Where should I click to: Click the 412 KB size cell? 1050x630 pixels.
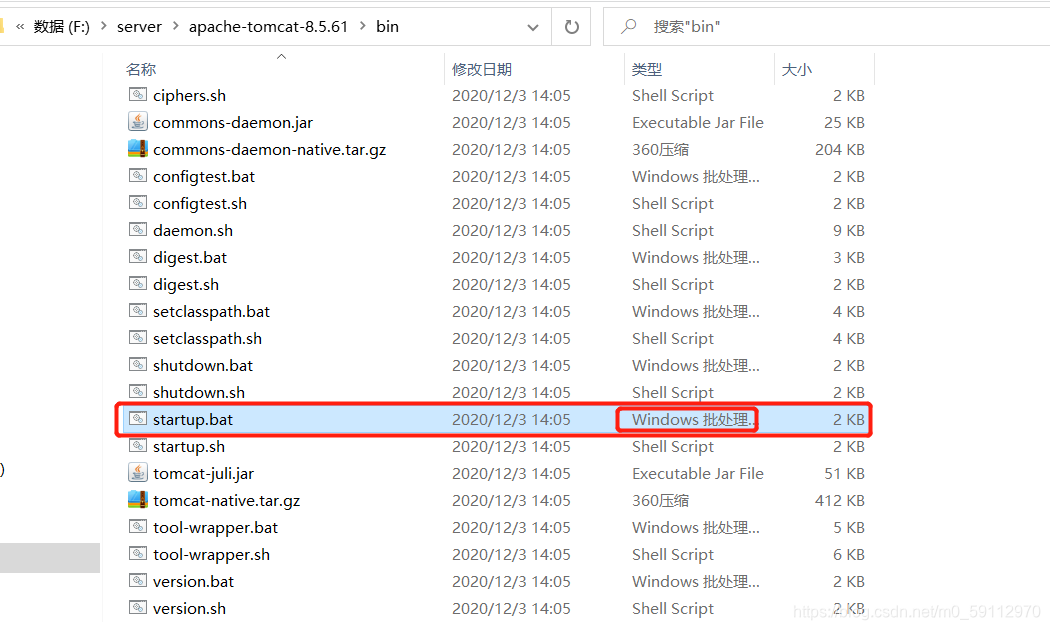[840, 501]
